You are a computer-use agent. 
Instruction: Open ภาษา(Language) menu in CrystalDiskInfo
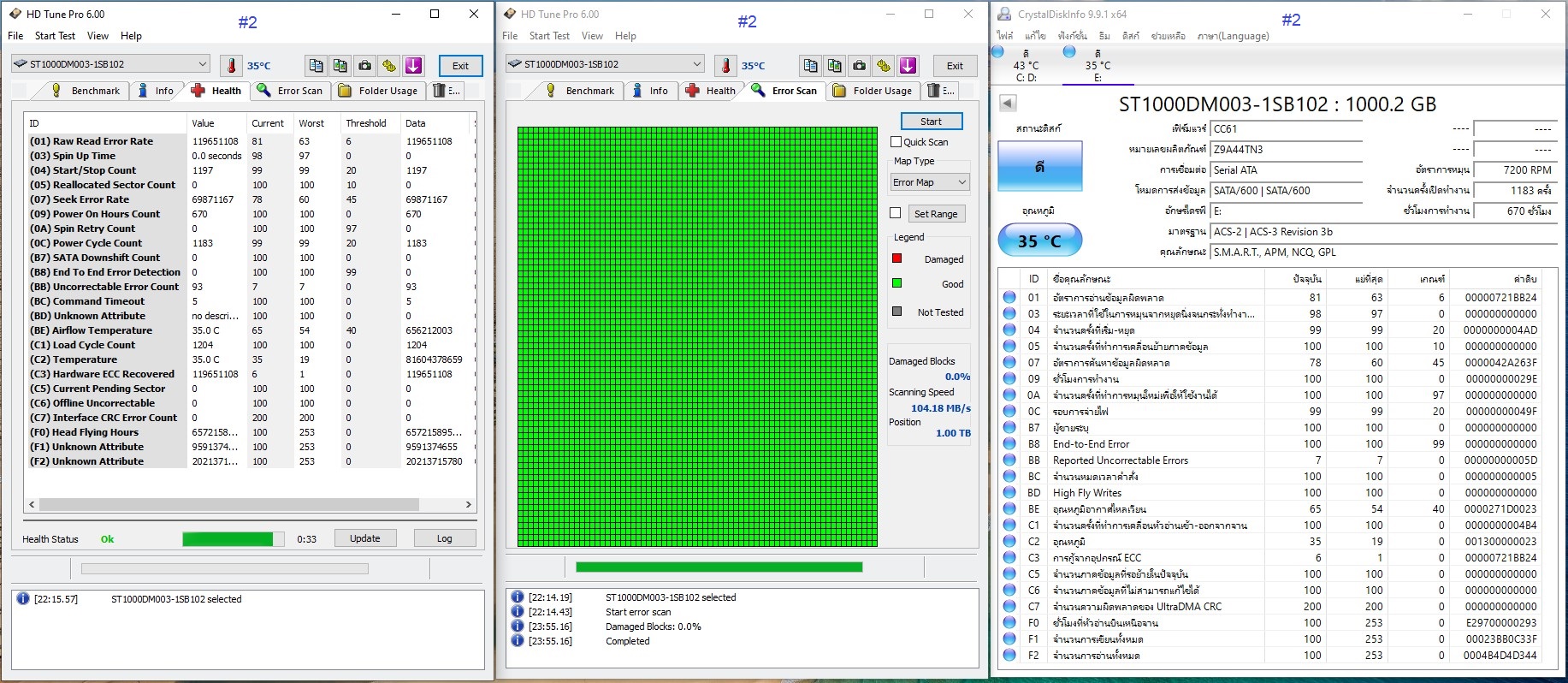pos(1233,36)
